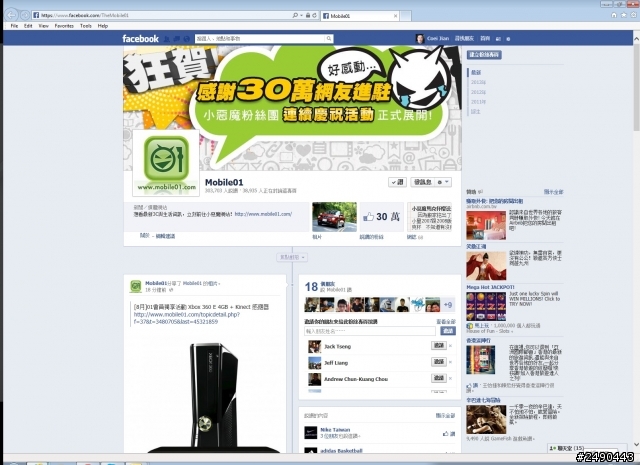This screenshot has width=640, height=465.
Task: Click the adidas Basketball page link
Action: click(x=341, y=451)
